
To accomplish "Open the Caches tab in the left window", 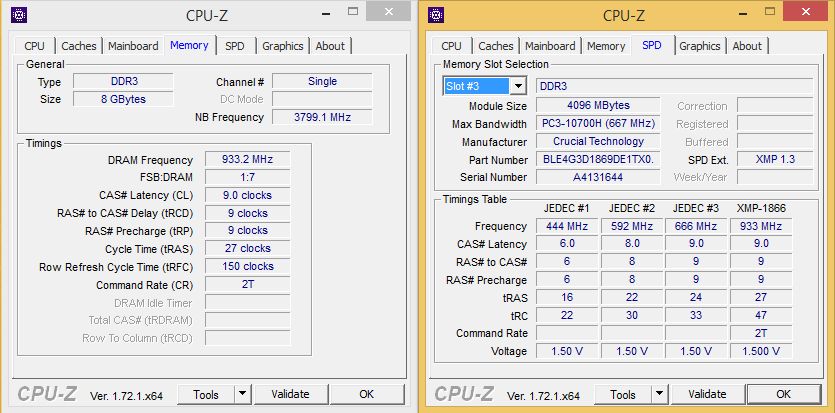I will point(78,46).
